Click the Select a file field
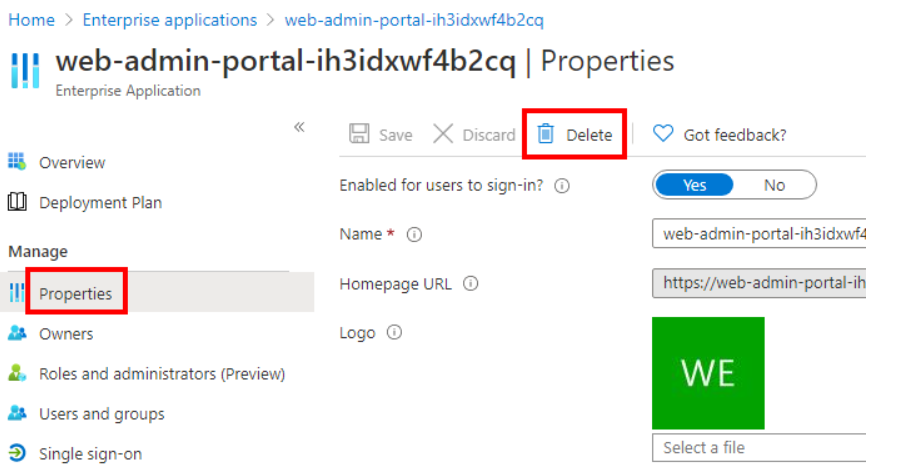914x474 pixels. tap(759, 447)
